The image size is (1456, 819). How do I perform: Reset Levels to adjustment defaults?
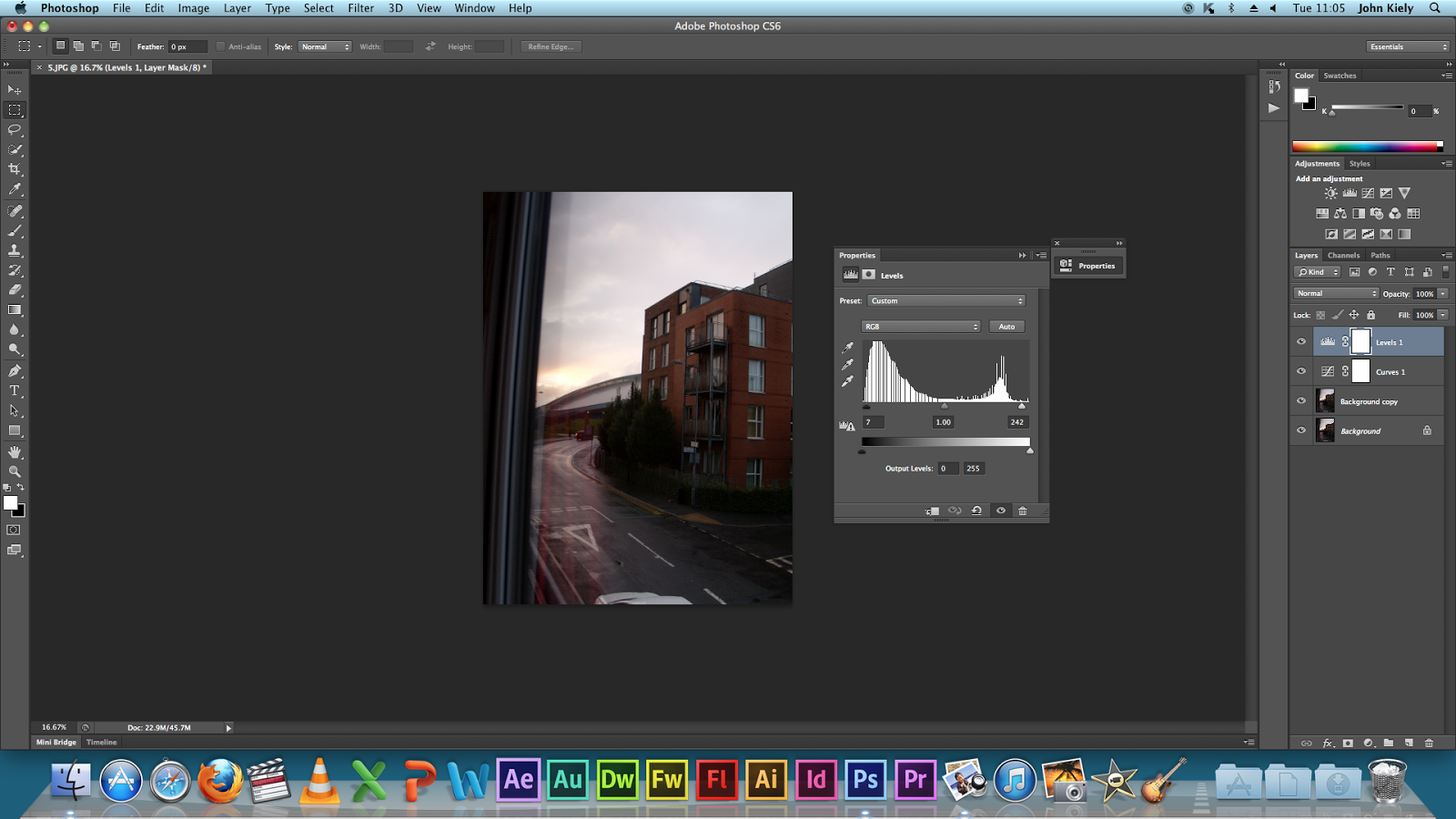[976, 511]
